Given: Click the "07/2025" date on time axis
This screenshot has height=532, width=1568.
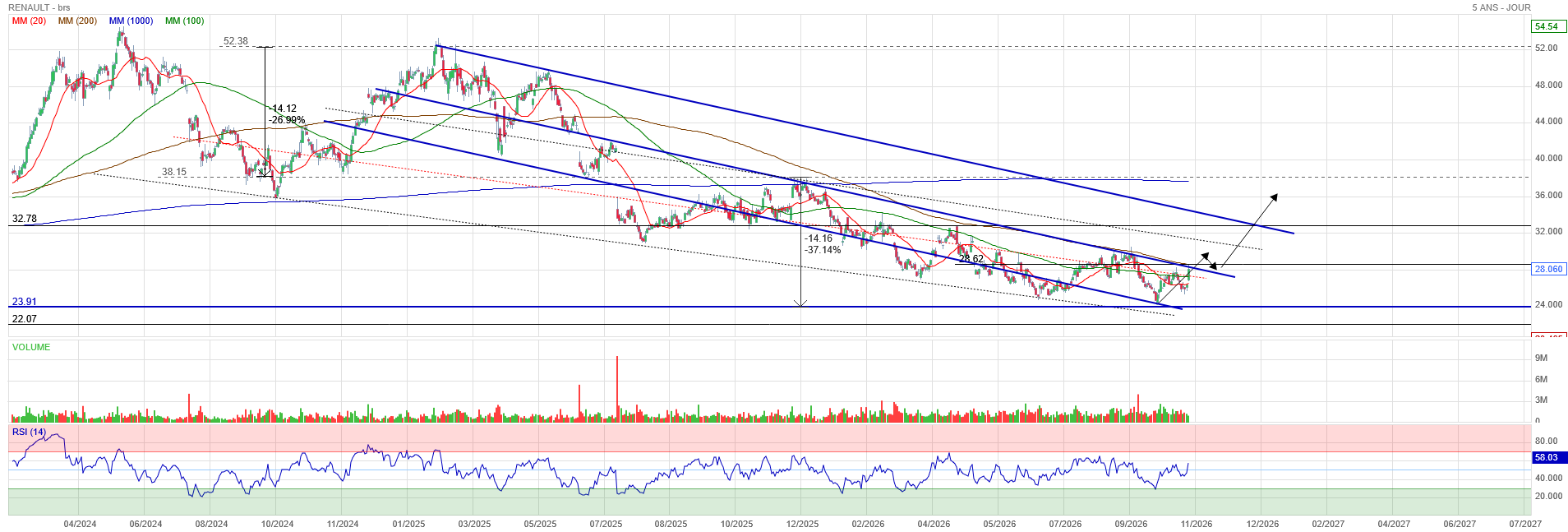Looking at the screenshot, I should (606, 524).
